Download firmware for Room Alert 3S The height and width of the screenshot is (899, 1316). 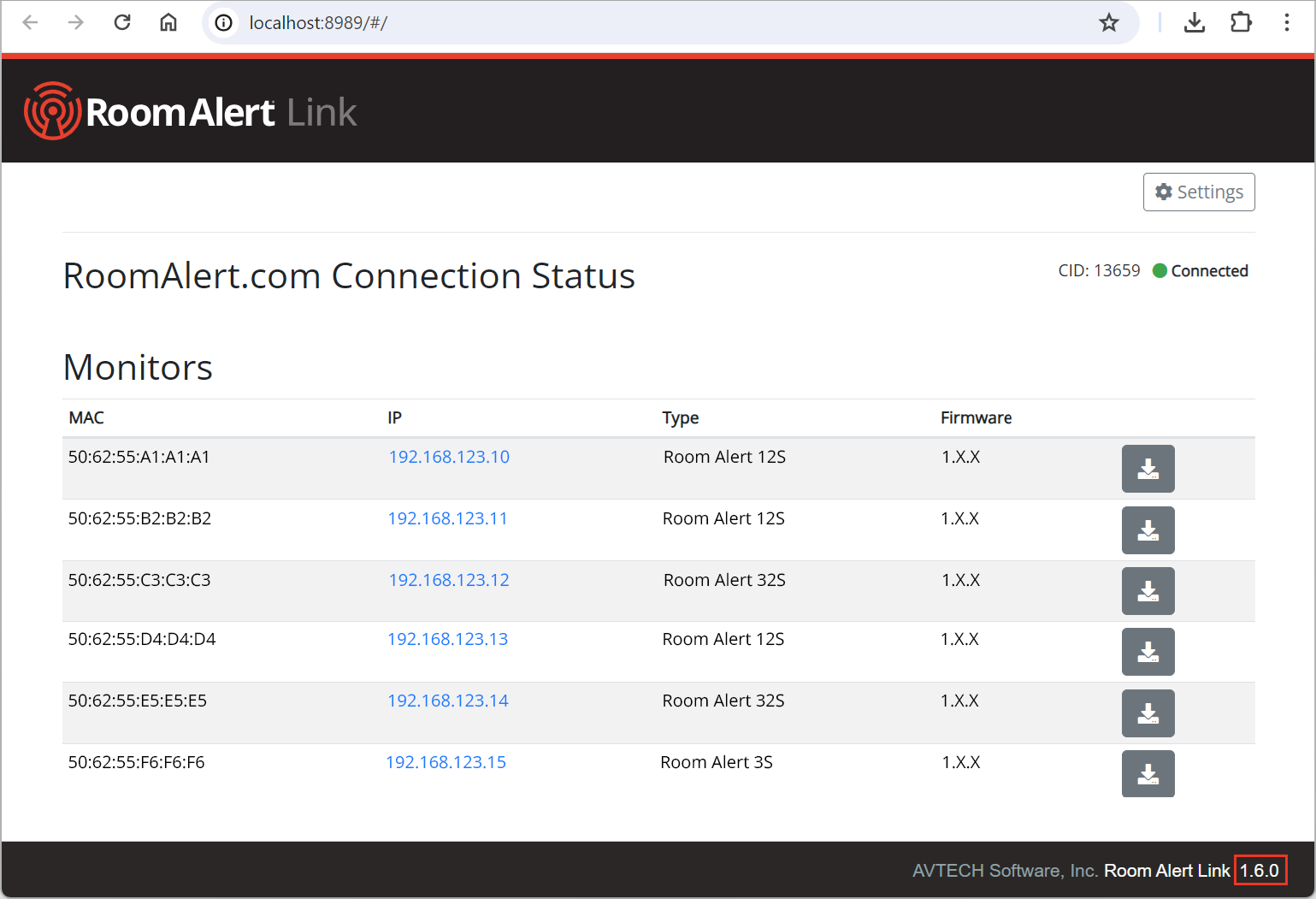click(x=1148, y=774)
